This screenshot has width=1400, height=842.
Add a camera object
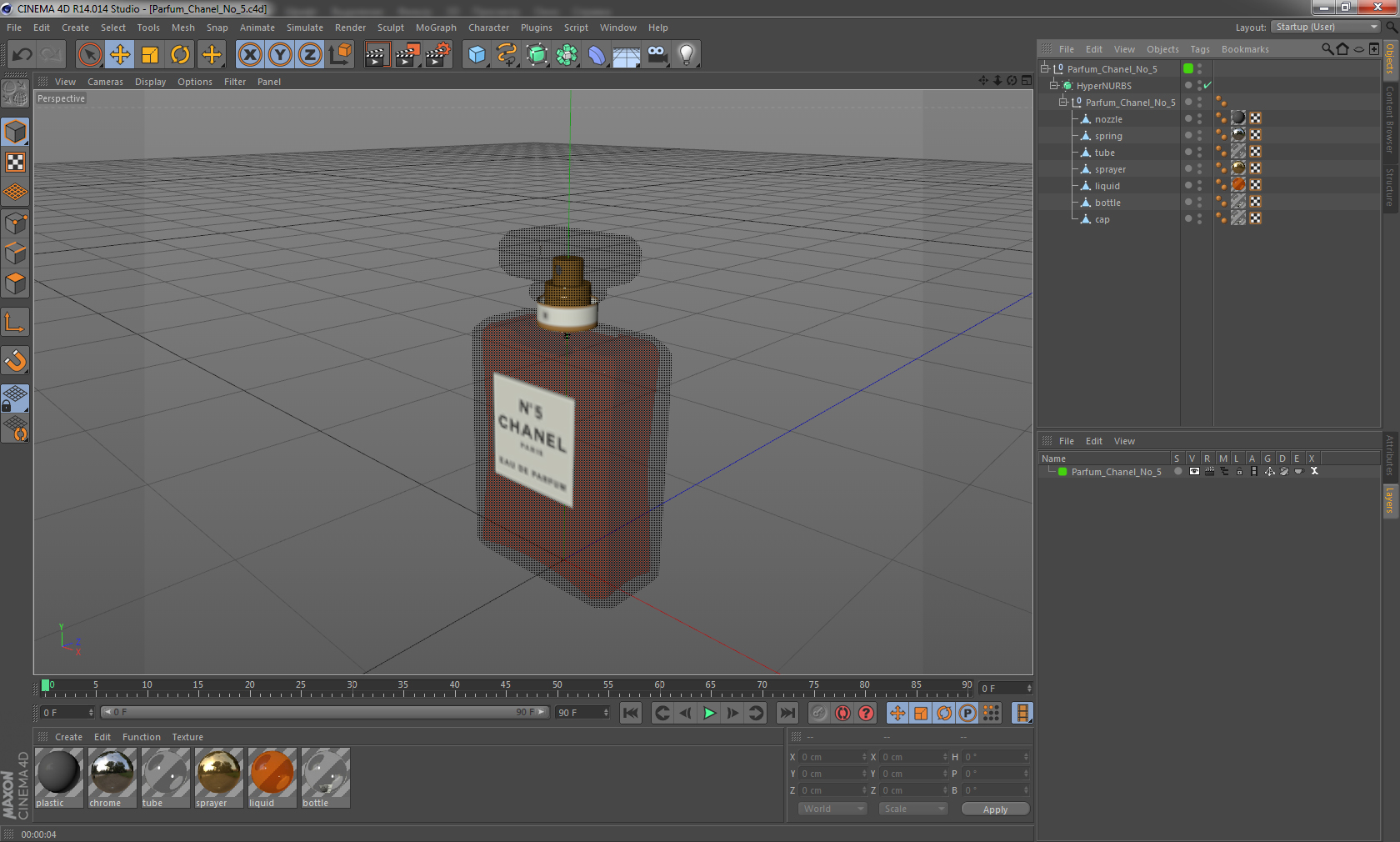[x=657, y=55]
